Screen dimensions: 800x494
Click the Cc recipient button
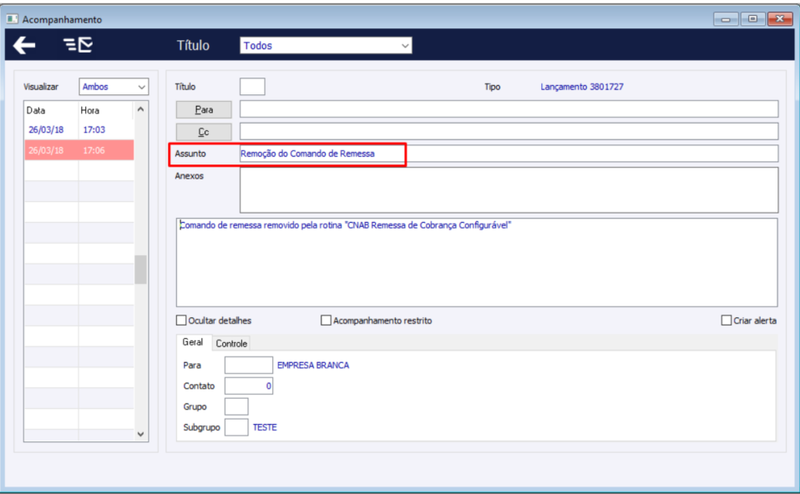[204, 132]
